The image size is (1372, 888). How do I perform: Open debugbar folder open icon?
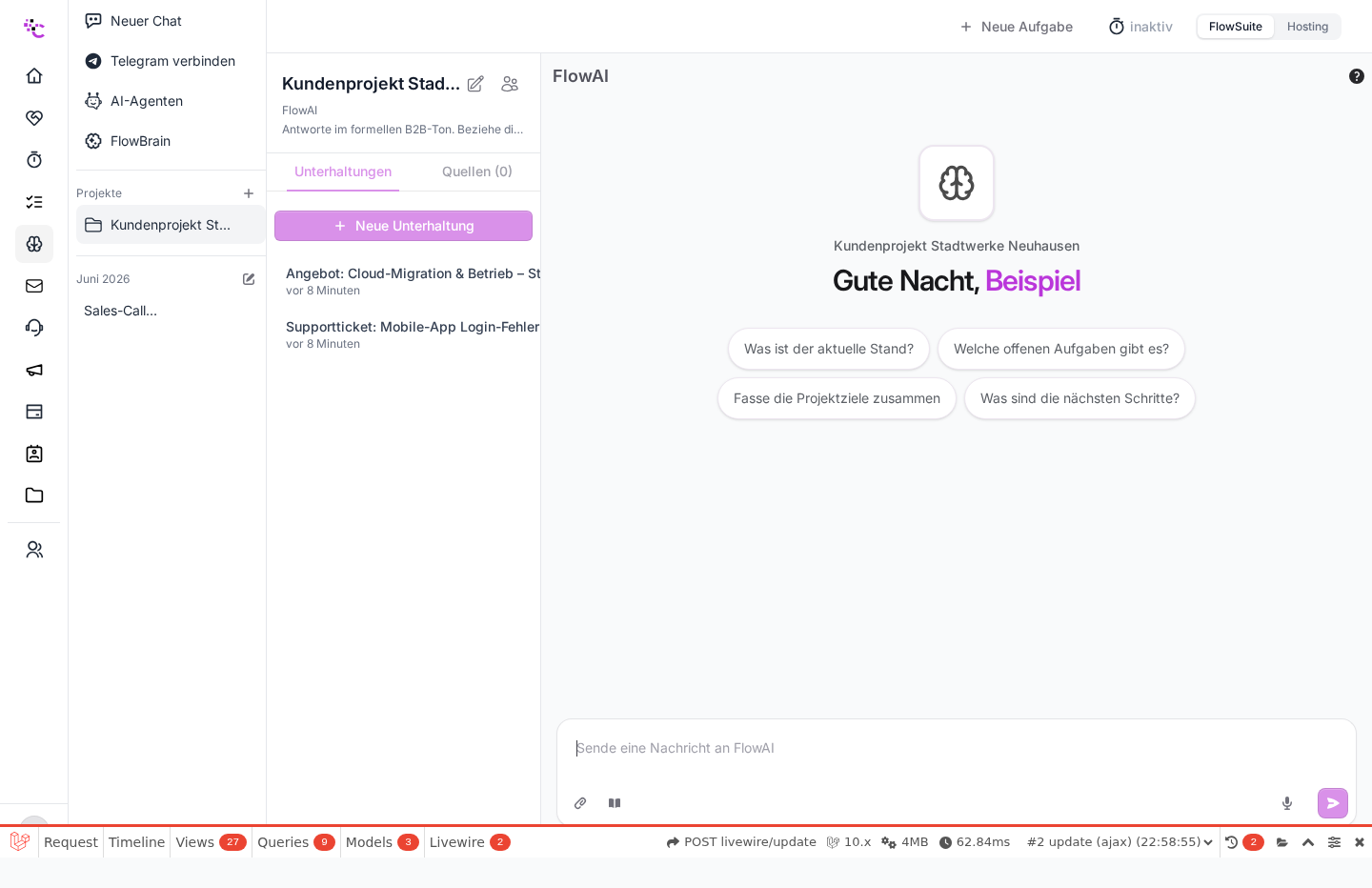click(x=1282, y=842)
